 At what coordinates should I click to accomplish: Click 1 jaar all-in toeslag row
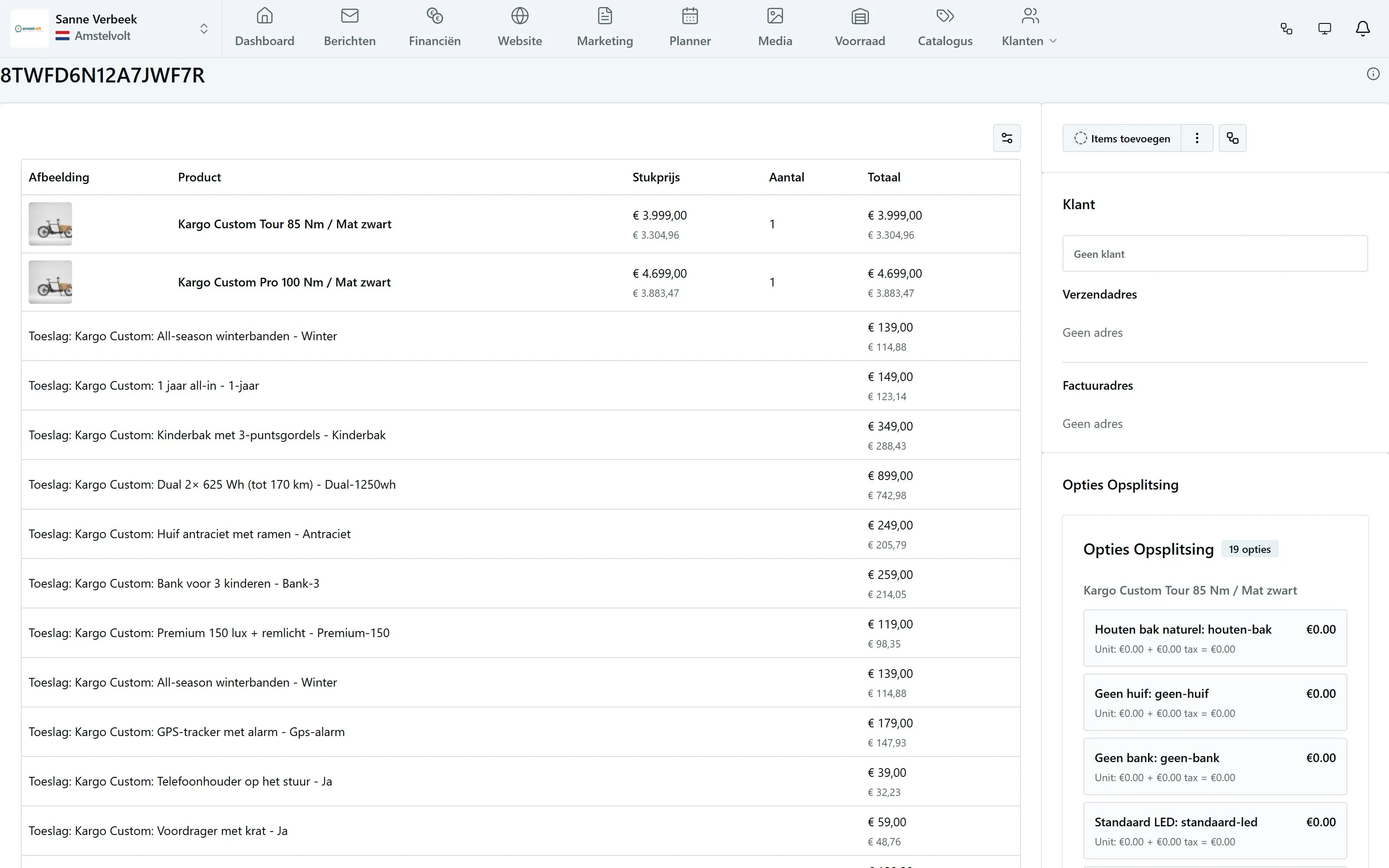tap(520, 386)
